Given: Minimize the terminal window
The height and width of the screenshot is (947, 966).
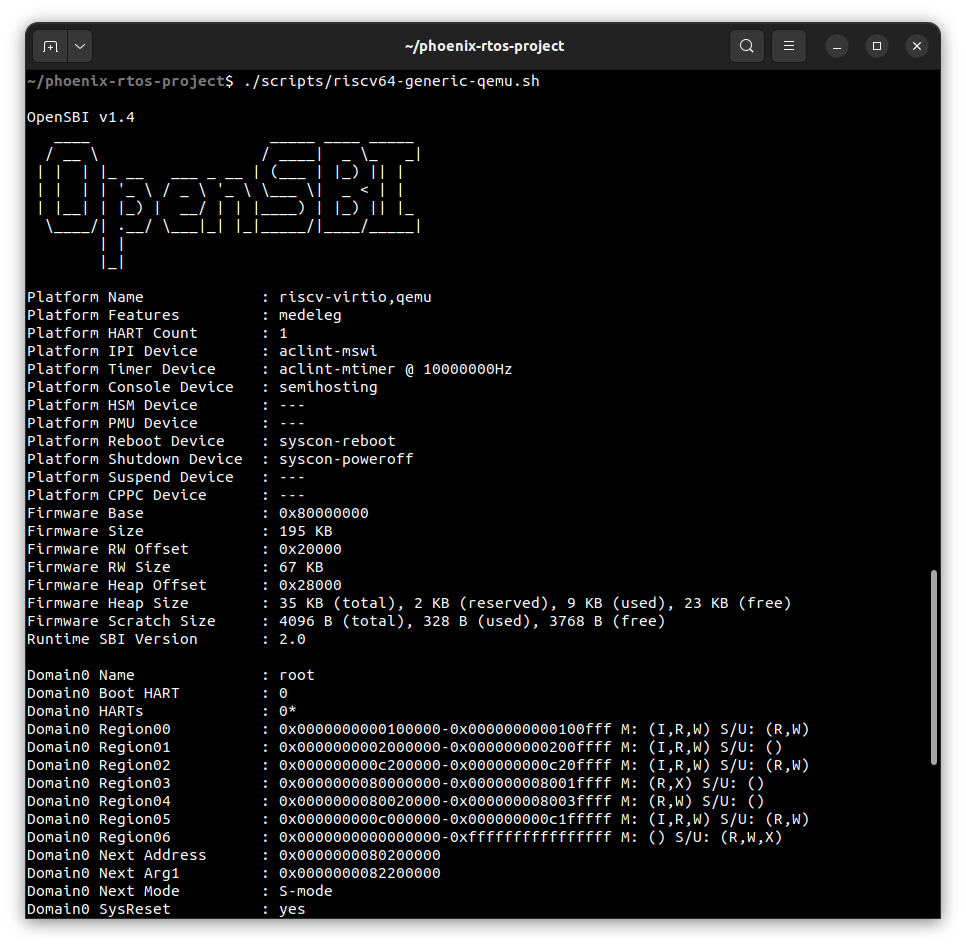Looking at the screenshot, I should click(837, 46).
